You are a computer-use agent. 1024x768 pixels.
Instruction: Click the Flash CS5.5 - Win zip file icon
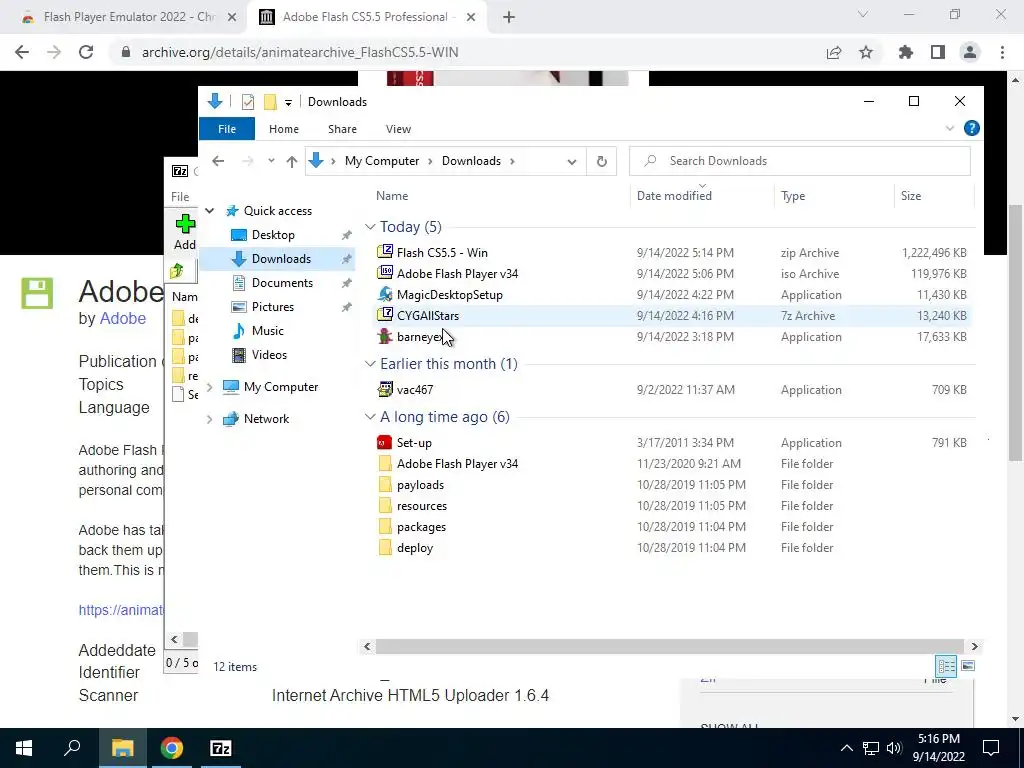(x=385, y=252)
